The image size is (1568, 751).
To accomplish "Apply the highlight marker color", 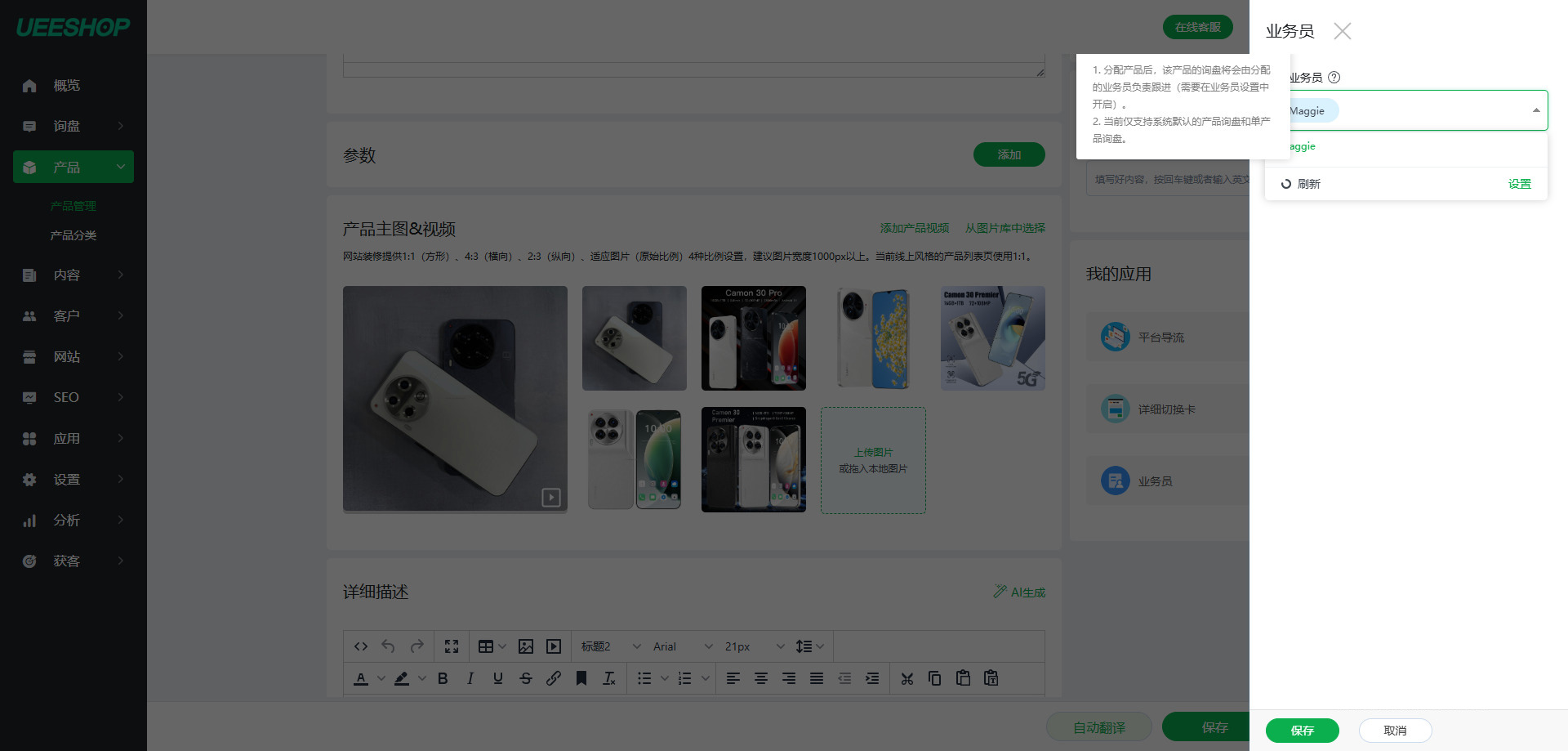I will point(402,678).
